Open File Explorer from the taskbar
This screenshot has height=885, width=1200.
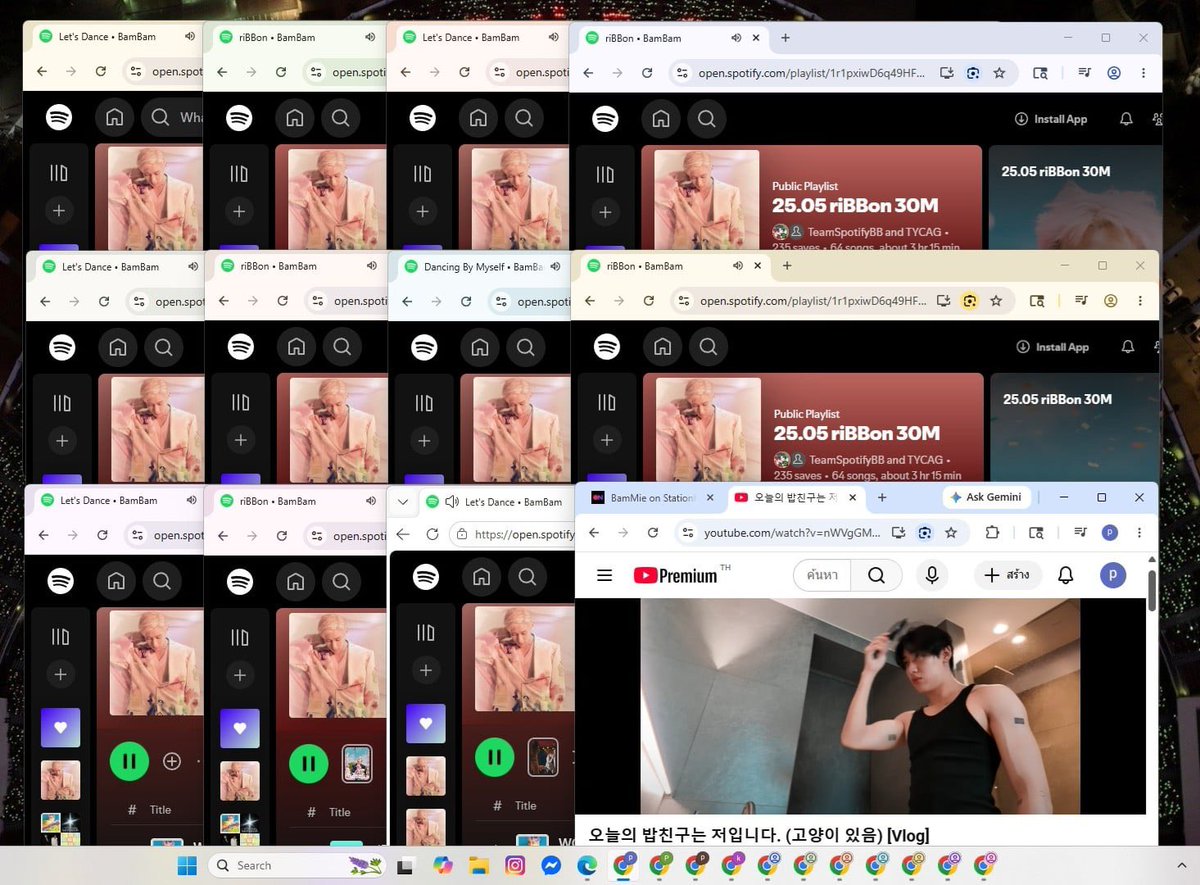click(x=478, y=866)
